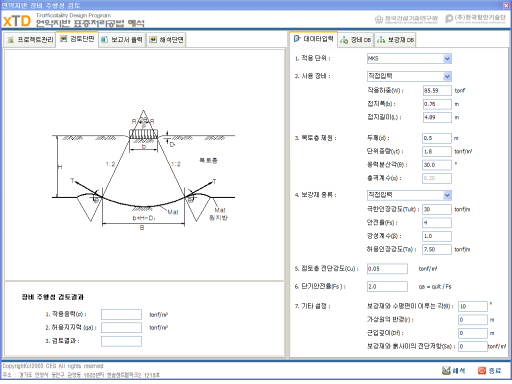Open the 장비 DB tab

pos(355,40)
